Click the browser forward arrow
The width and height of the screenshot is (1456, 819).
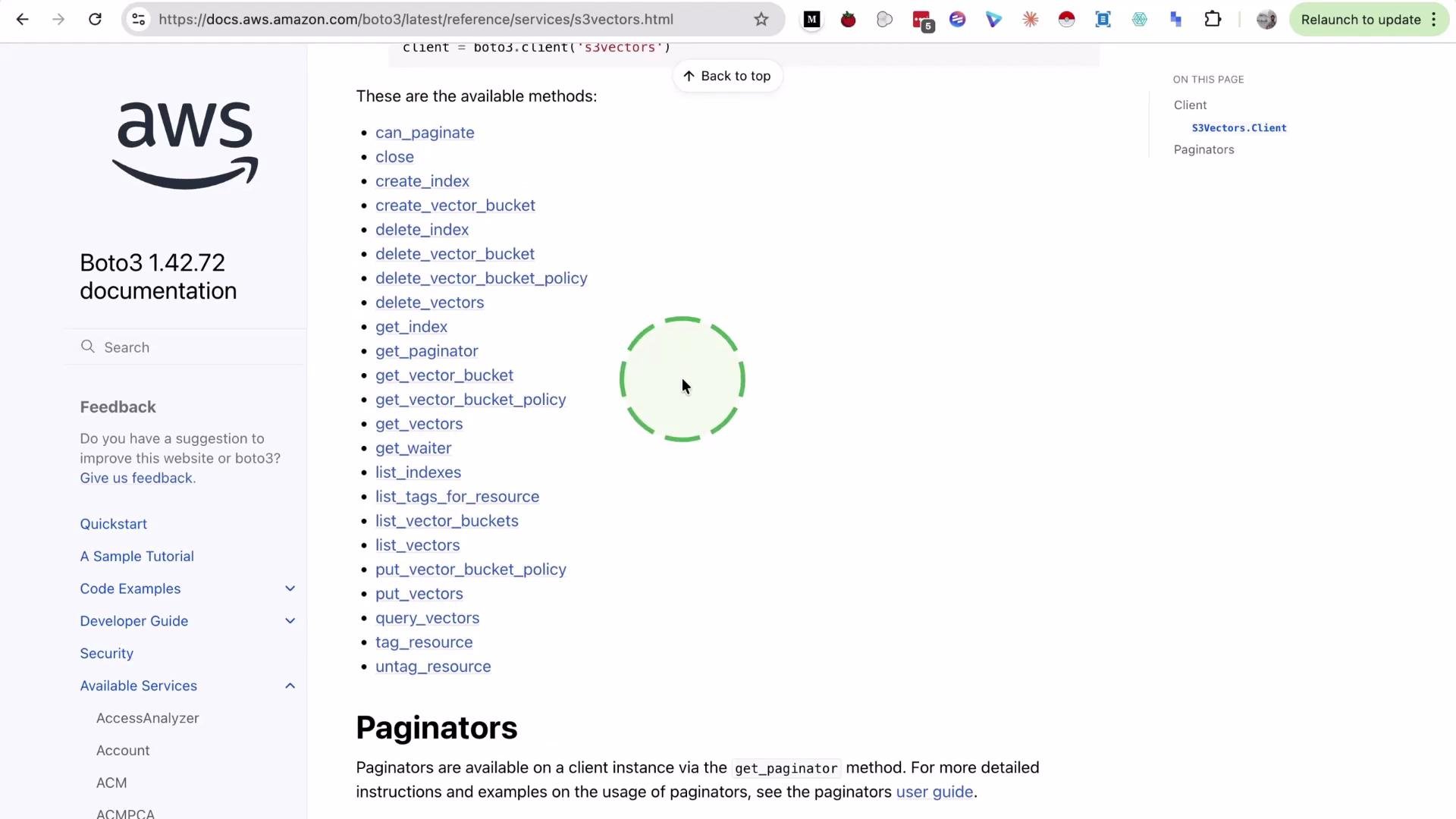[x=58, y=20]
